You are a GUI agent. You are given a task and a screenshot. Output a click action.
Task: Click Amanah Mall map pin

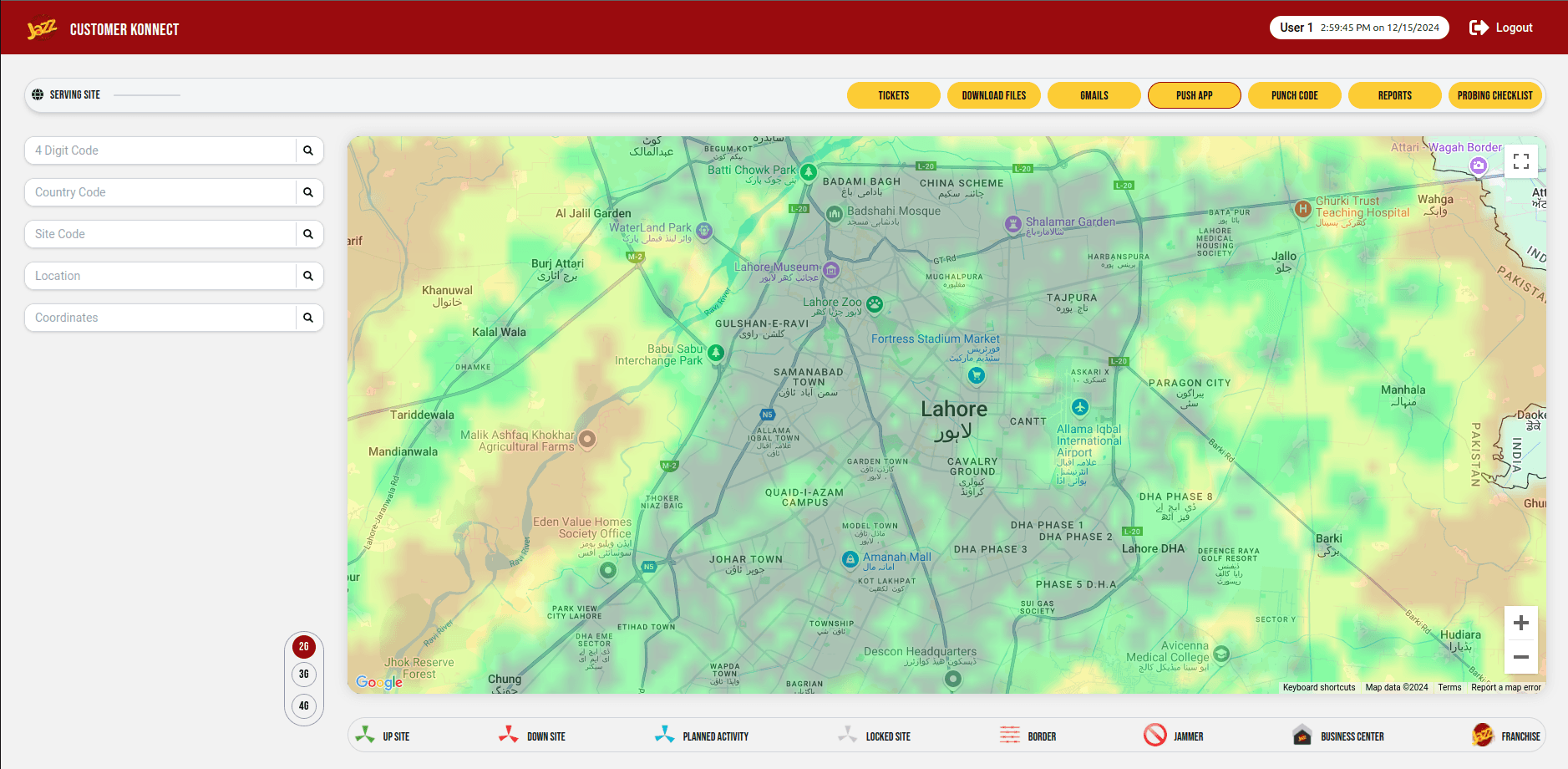[x=850, y=559]
